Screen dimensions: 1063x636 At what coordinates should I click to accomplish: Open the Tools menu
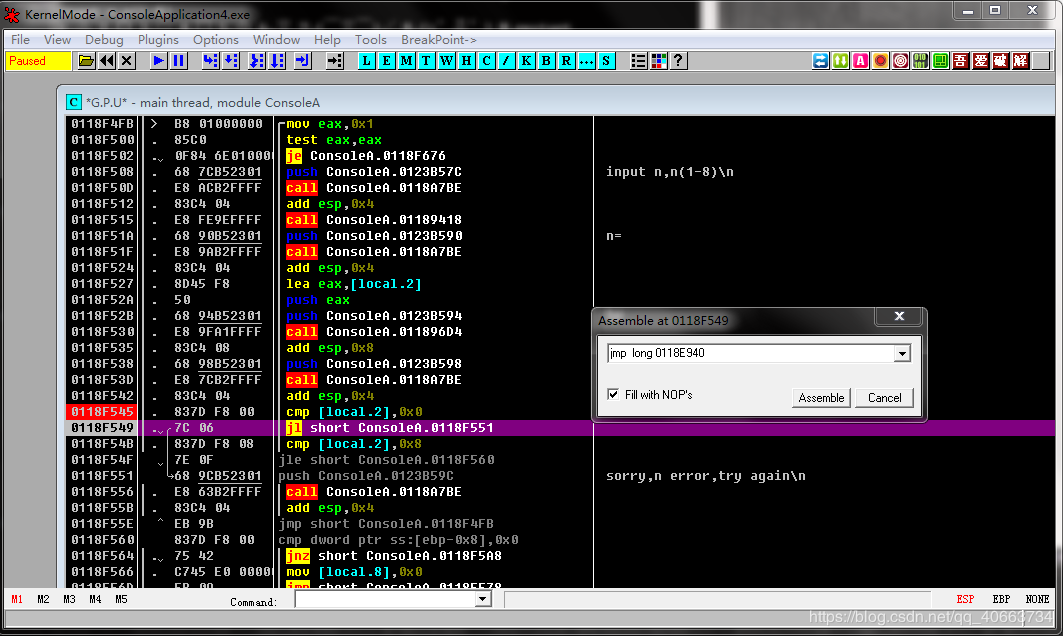(x=371, y=40)
